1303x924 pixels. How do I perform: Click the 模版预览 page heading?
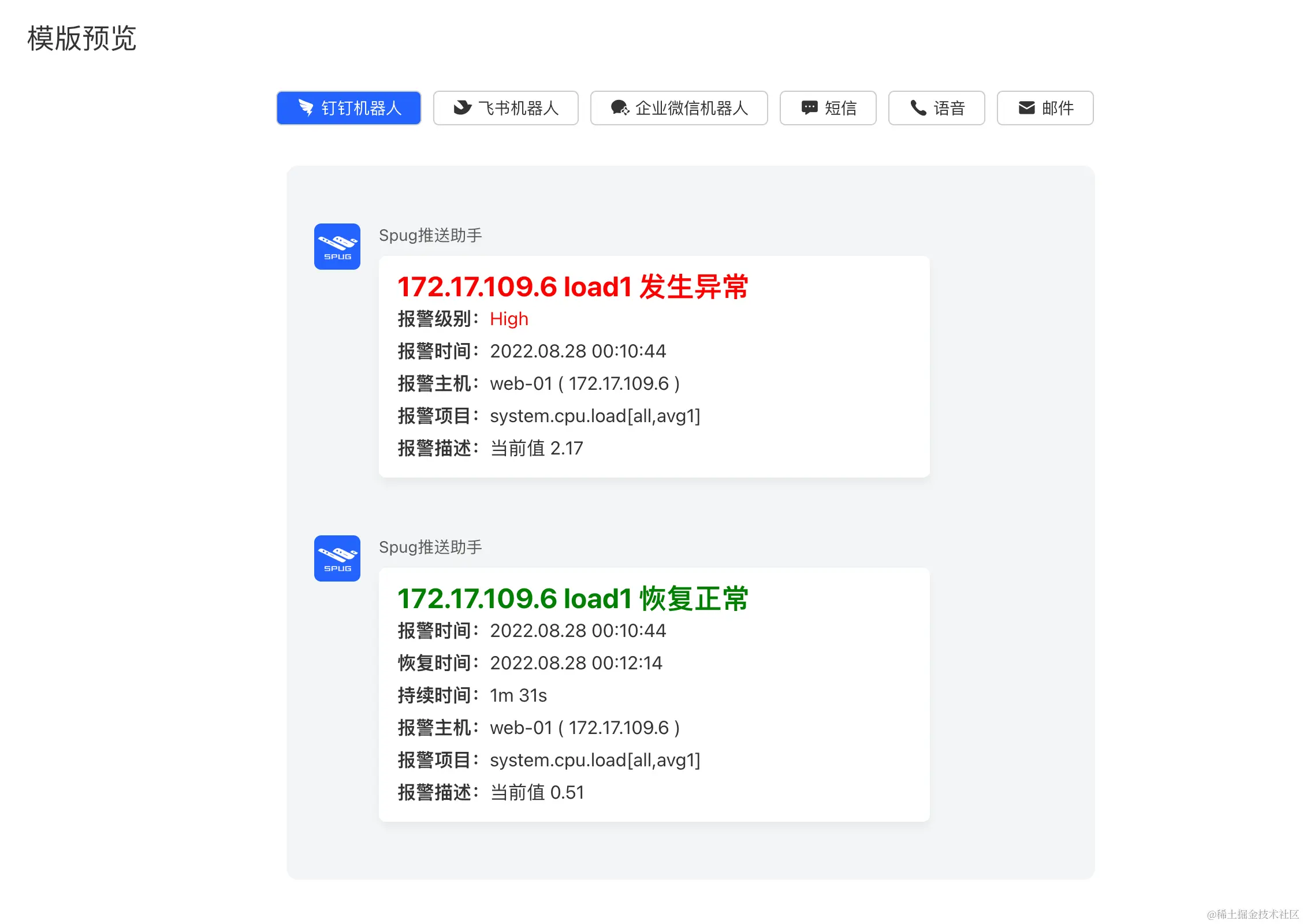81,39
